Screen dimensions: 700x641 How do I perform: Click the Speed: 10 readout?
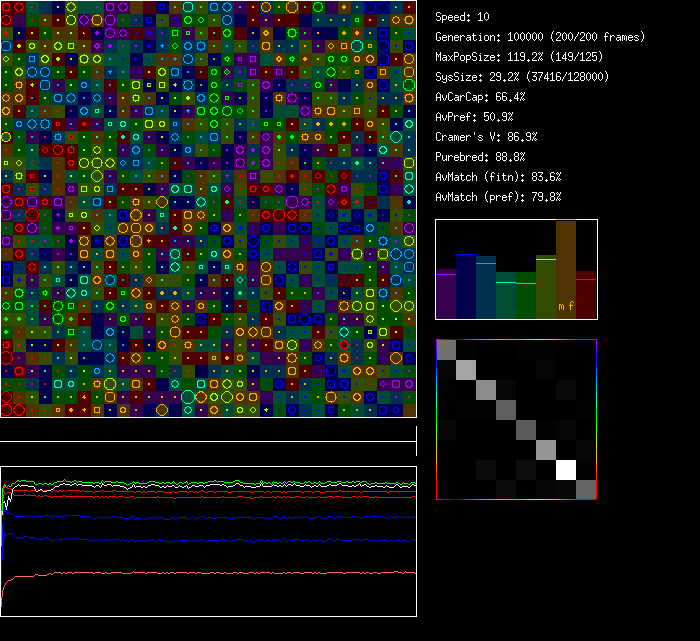463,17
